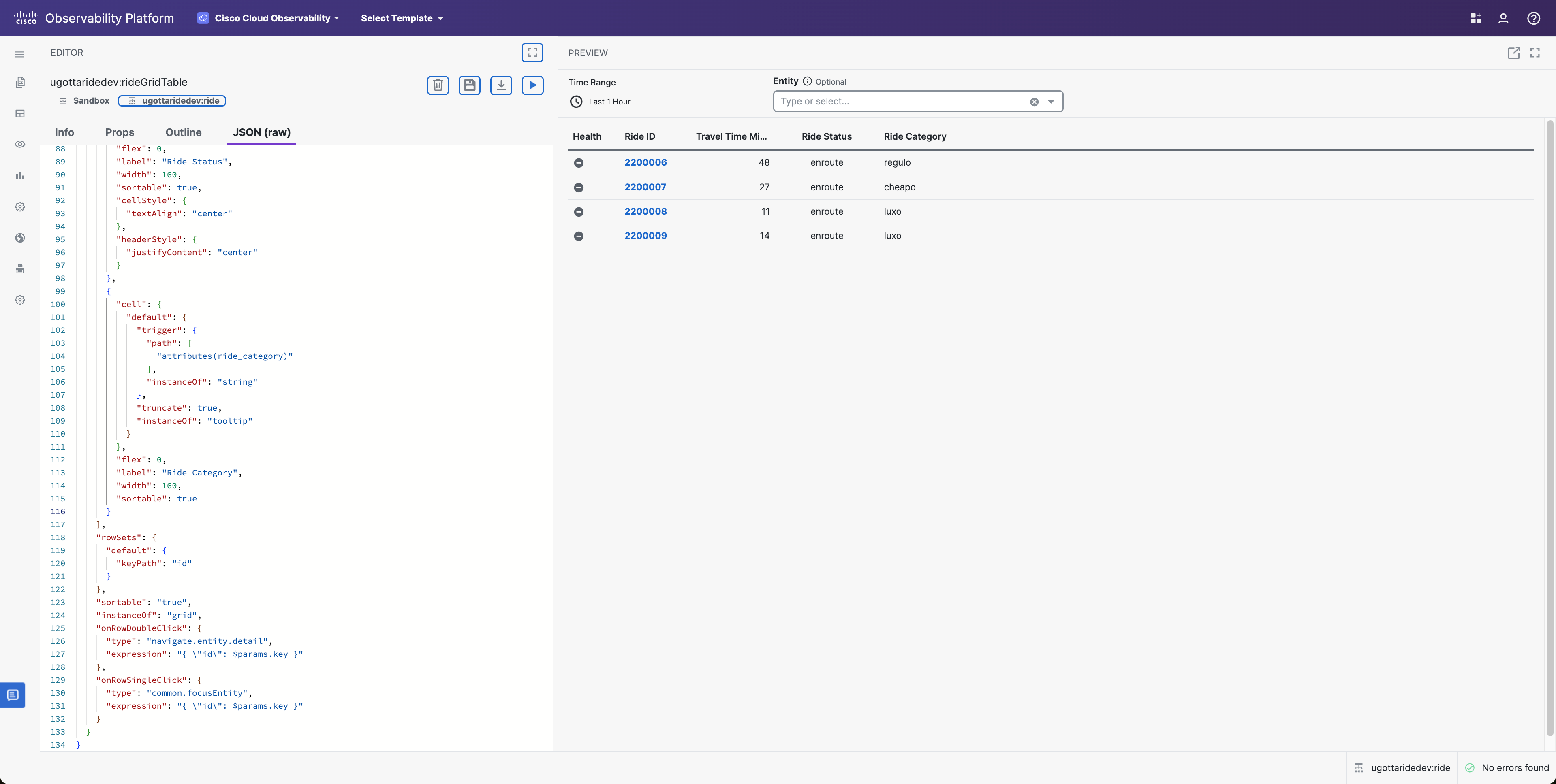Expand the editor to full screen
Image resolution: width=1556 pixels, height=784 pixels.
point(532,53)
